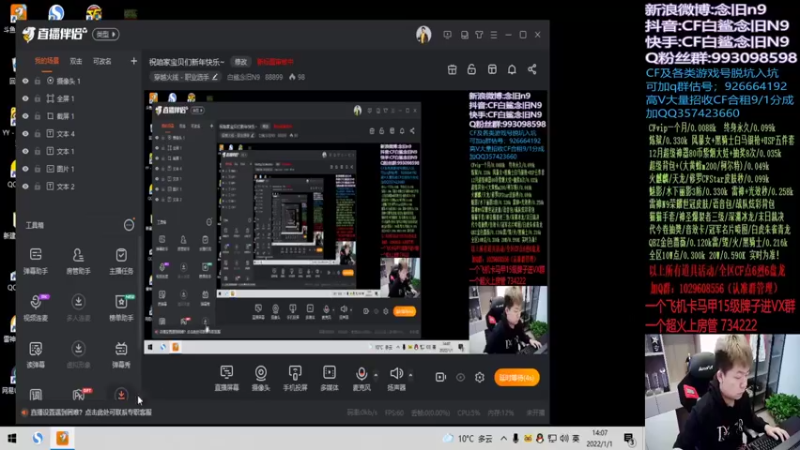The height and width of the screenshot is (450, 800).
Task: Hide the 文本 1 source
Action: [x=26, y=152]
